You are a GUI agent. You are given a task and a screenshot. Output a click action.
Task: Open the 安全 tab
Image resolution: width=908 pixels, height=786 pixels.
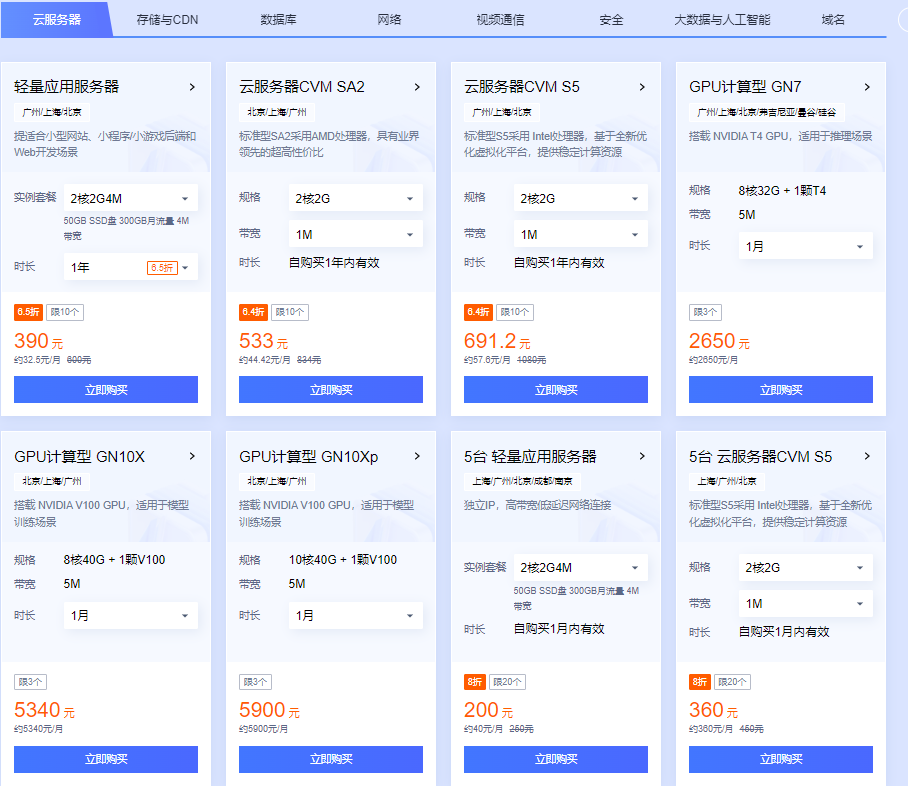(x=612, y=20)
